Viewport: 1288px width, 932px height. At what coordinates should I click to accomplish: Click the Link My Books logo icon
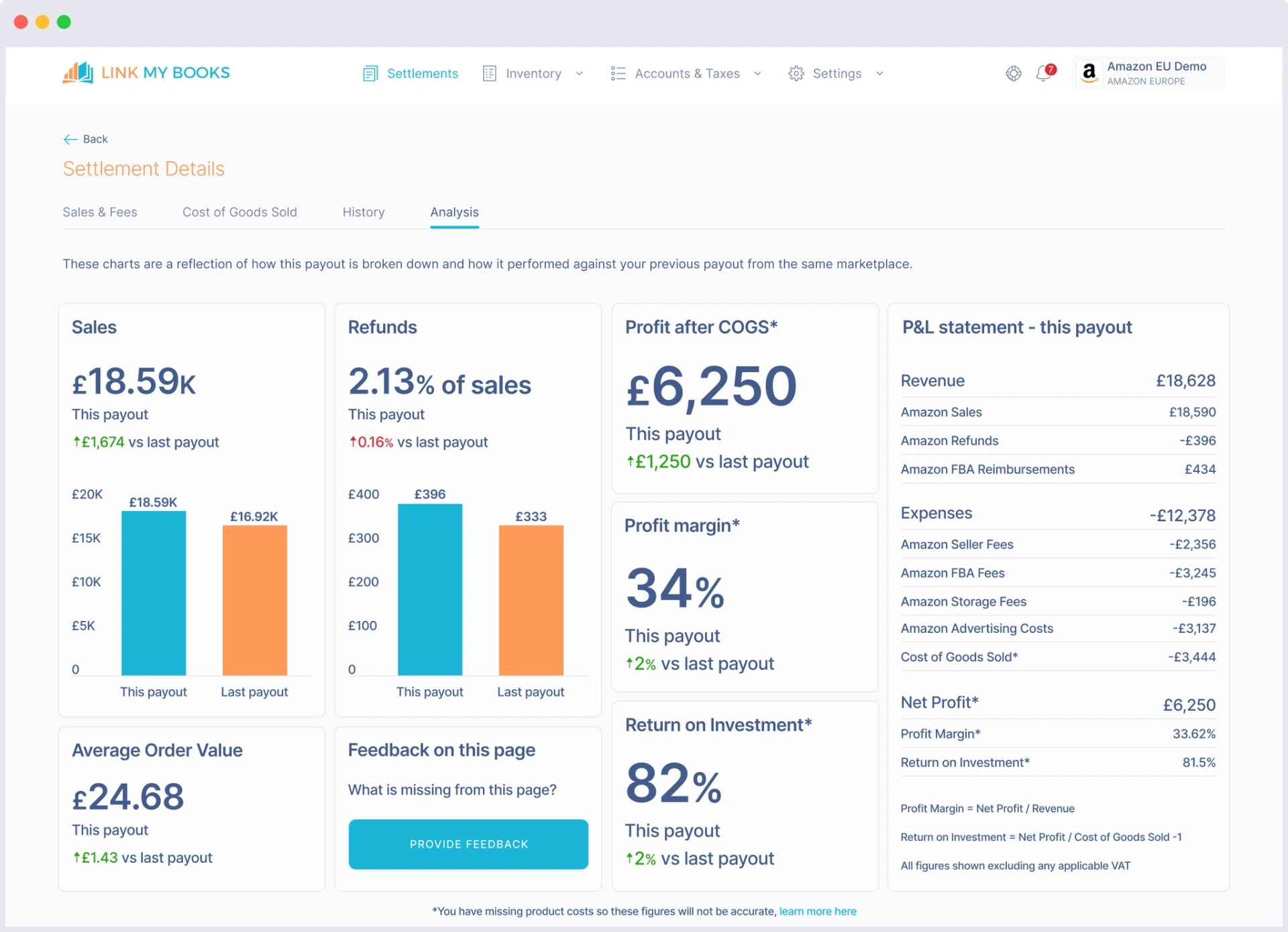point(78,72)
